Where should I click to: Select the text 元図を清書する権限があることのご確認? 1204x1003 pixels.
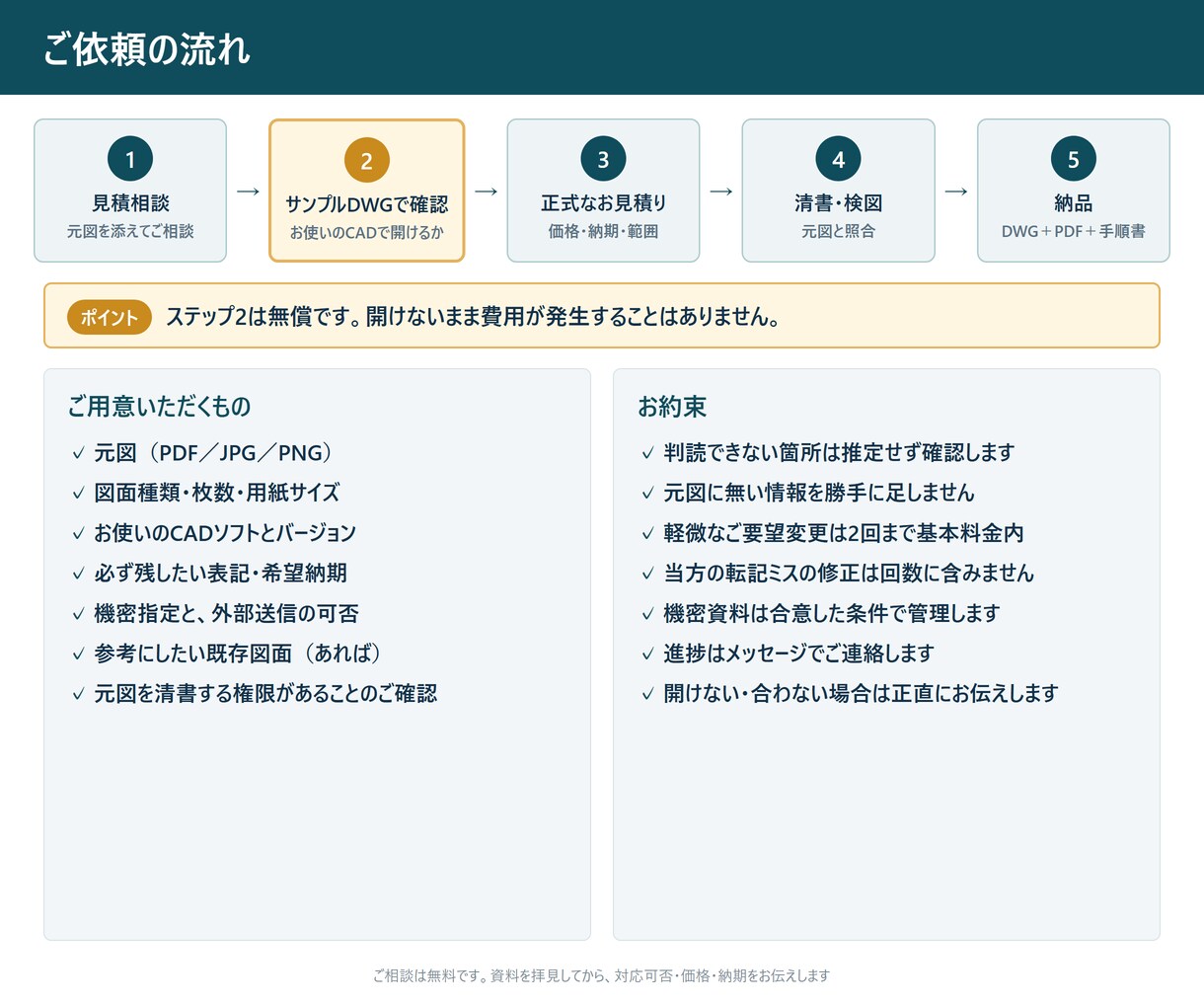click(x=265, y=693)
